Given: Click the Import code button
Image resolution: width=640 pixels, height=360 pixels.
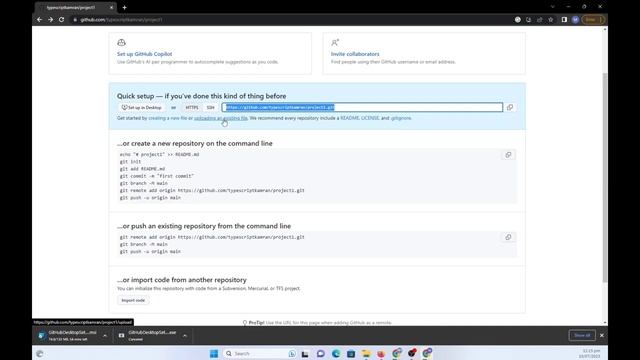Looking at the screenshot, I should (133, 300).
